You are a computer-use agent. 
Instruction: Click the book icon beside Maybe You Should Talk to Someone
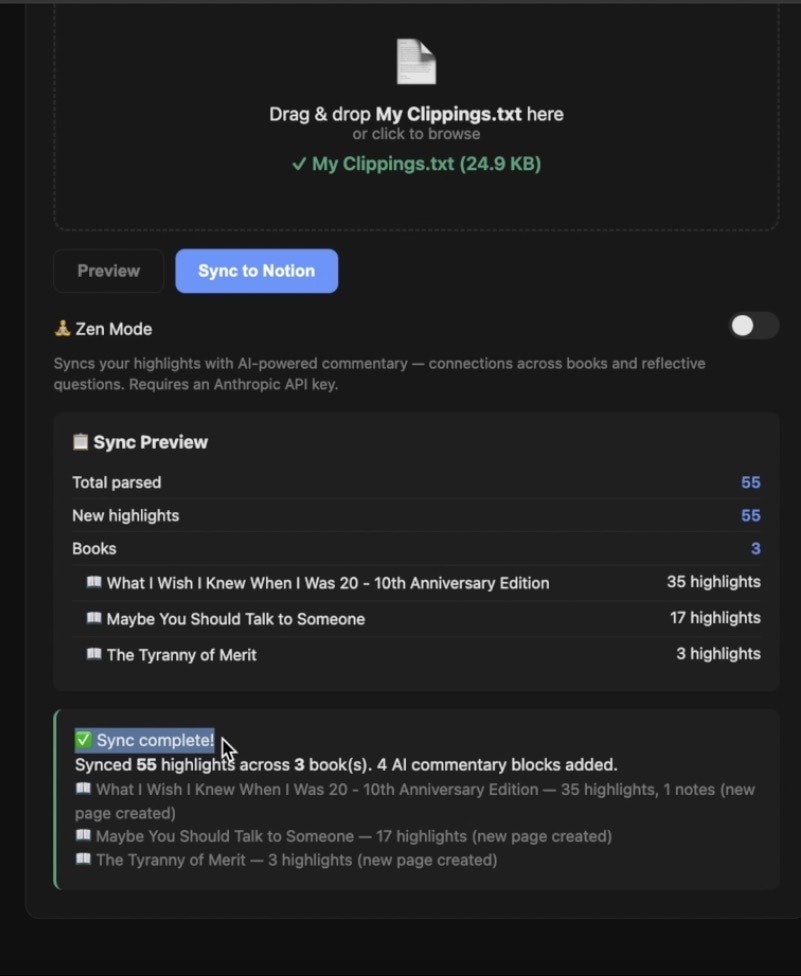pos(93,617)
